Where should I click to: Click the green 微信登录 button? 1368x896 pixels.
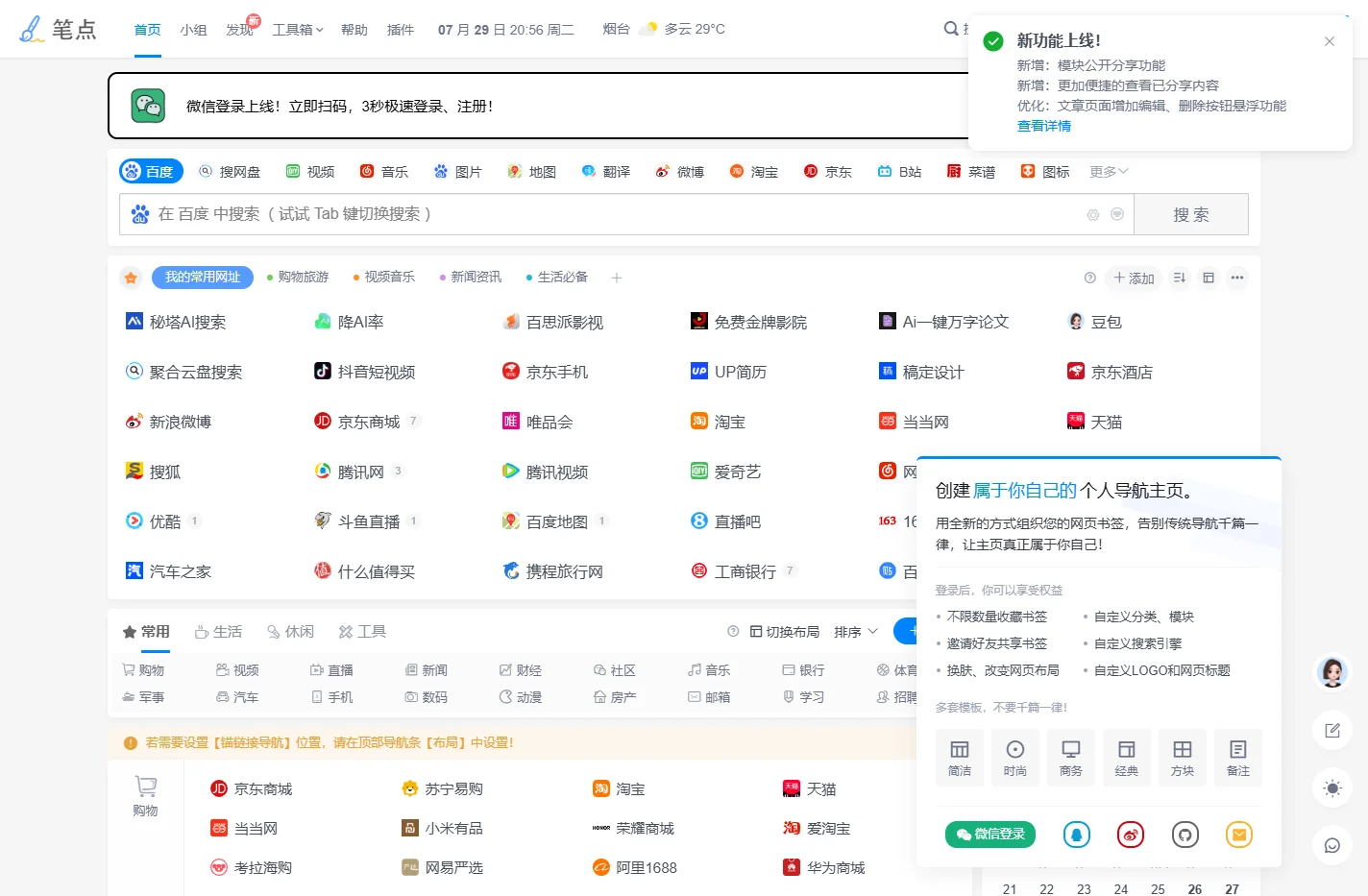click(x=990, y=835)
